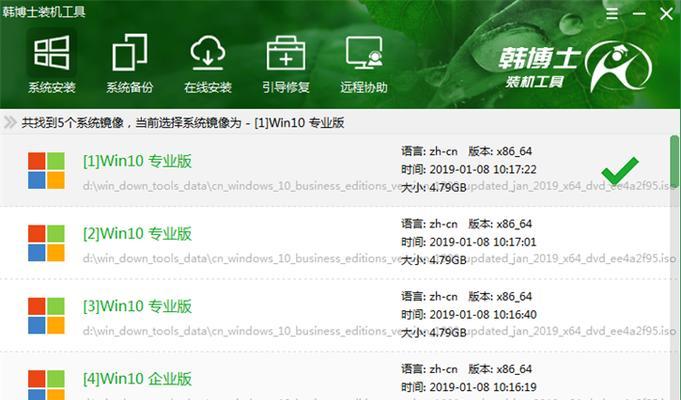Minimize the 韩博士装机工具 window

pos(639,14)
